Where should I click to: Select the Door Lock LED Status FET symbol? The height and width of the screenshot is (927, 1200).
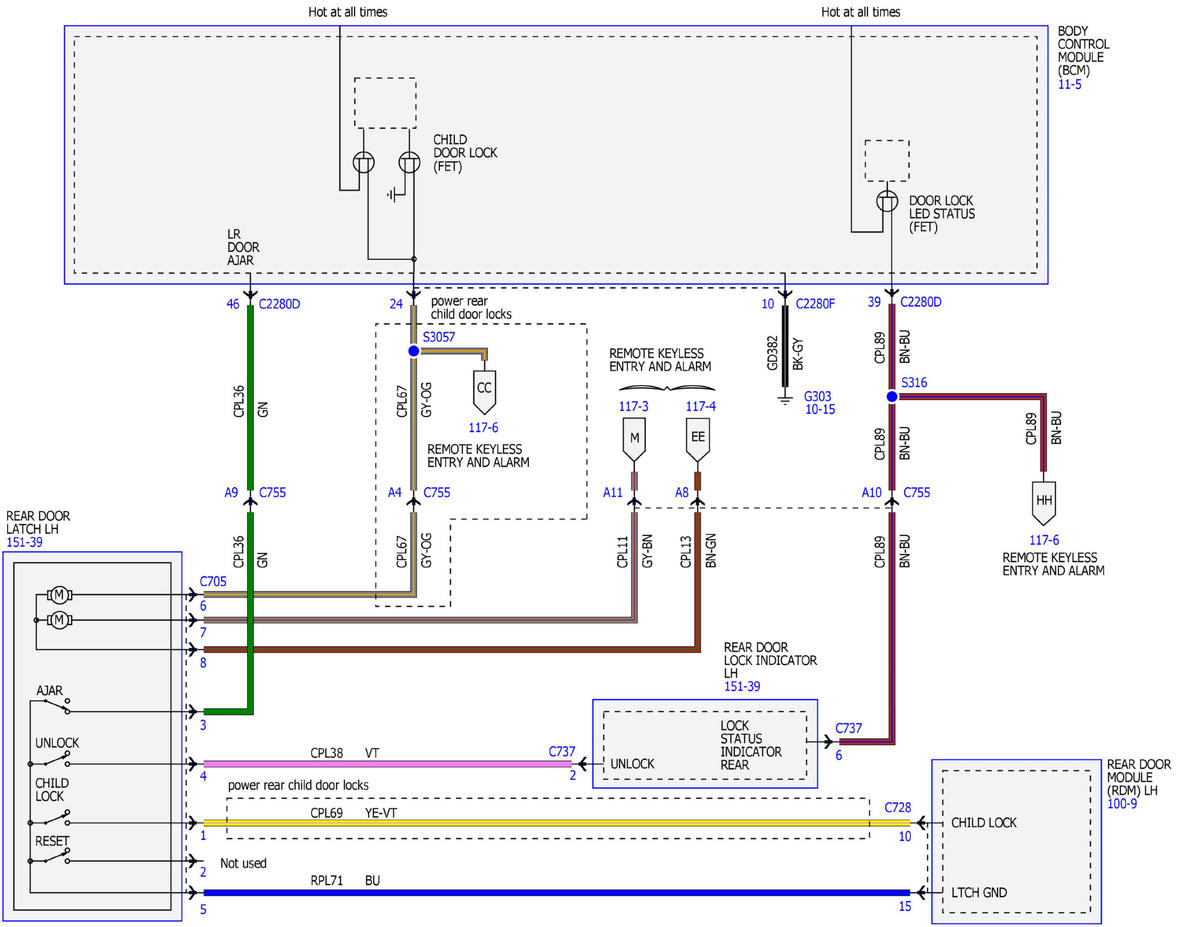tap(887, 201)
